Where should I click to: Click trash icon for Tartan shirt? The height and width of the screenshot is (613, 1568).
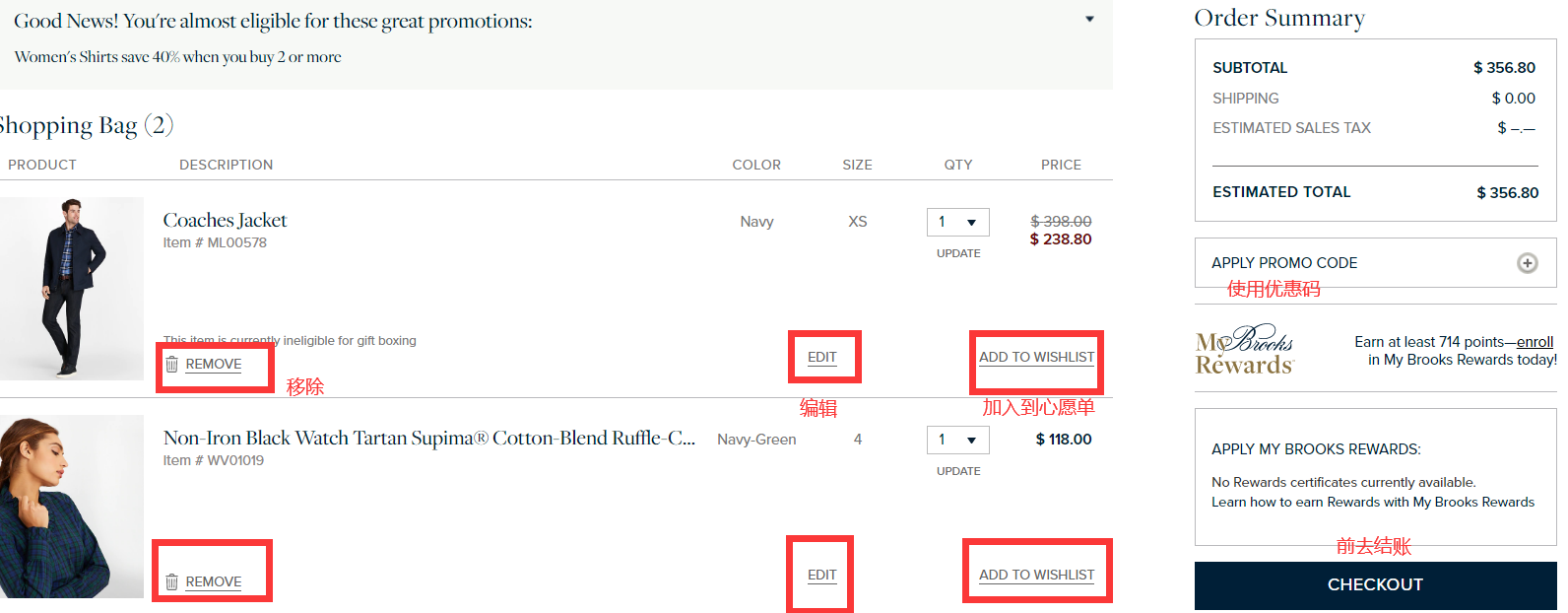click(172, 582)
